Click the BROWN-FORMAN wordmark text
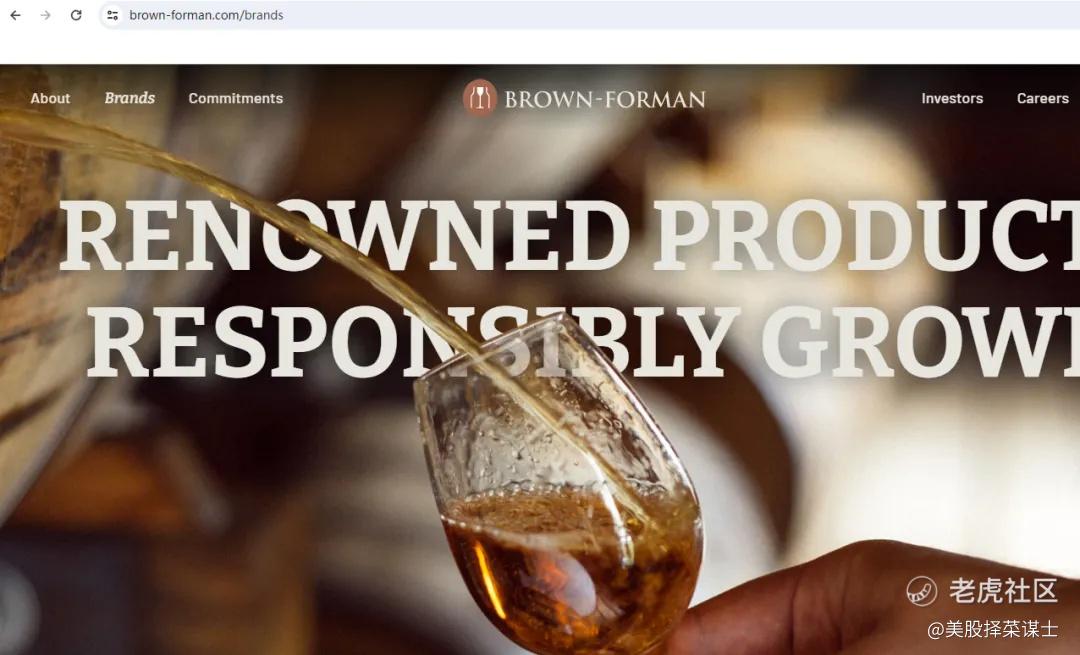The image size is (1080, 655). [x=605, y=100]
